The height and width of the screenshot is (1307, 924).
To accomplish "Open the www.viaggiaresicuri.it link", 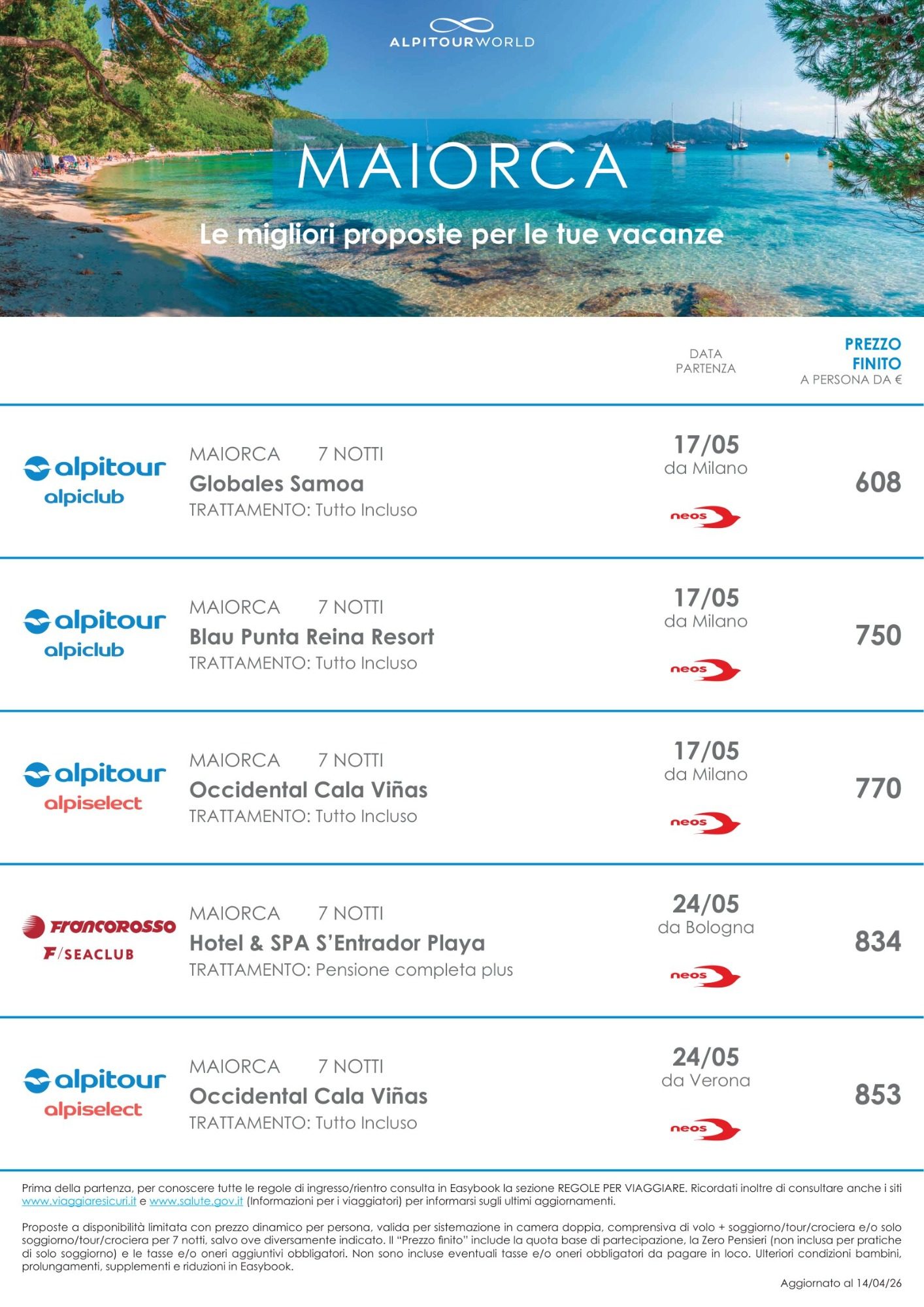I will point(79,1201).
